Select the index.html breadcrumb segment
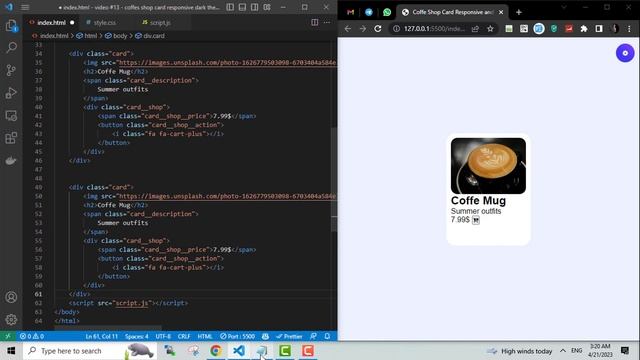The width and height of the screenshot is (640, 360). [x=51, y=36]
